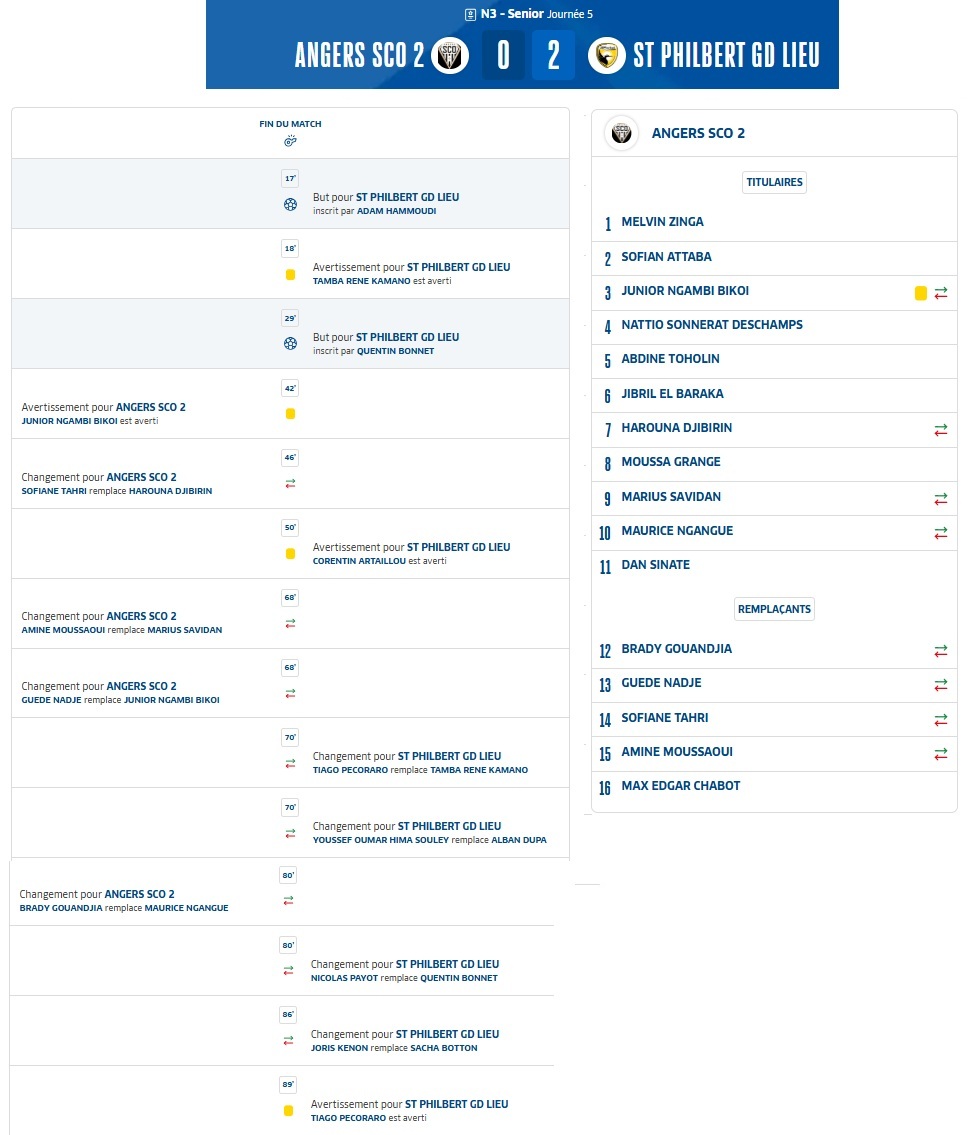
Task: Click the Angers SCO 2 crest in the lineup panel
Action: 622,133
